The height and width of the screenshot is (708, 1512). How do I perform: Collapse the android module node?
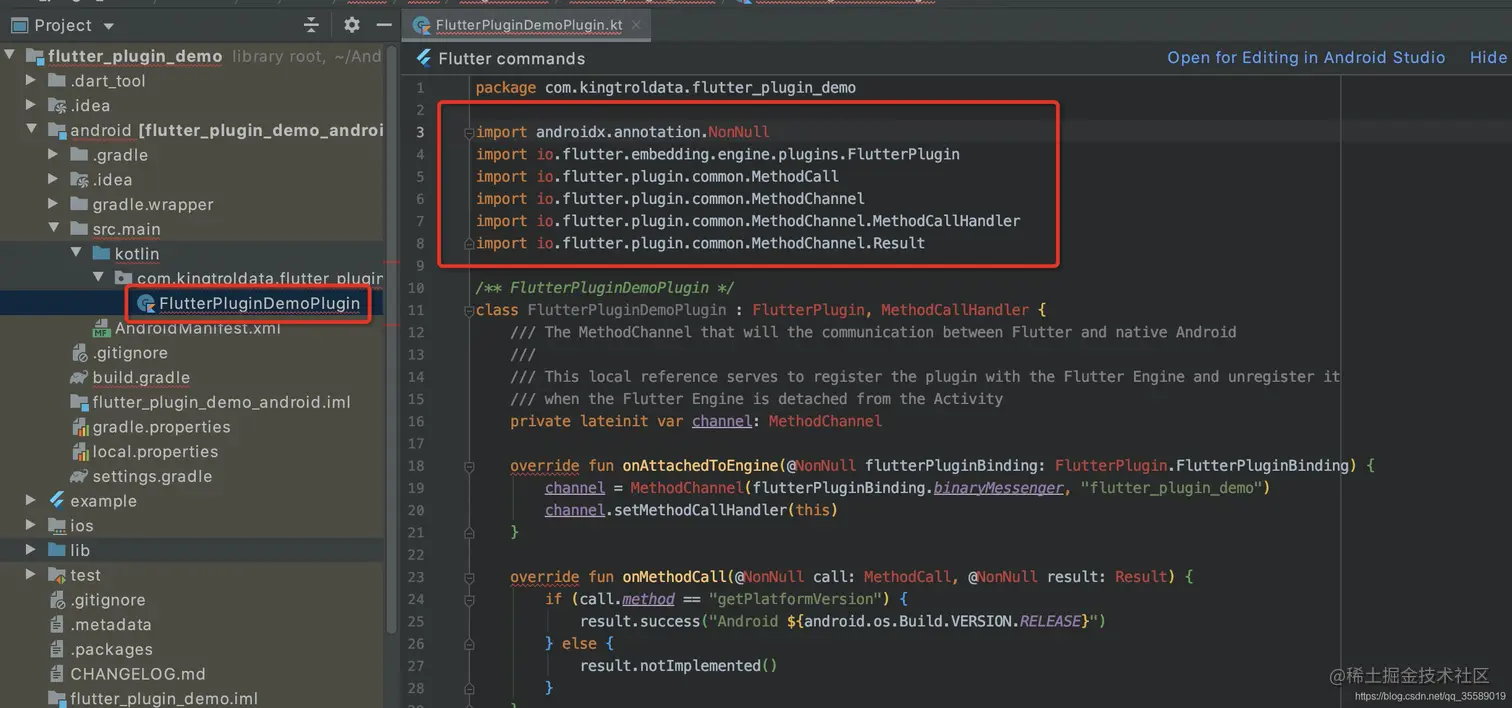32,130
